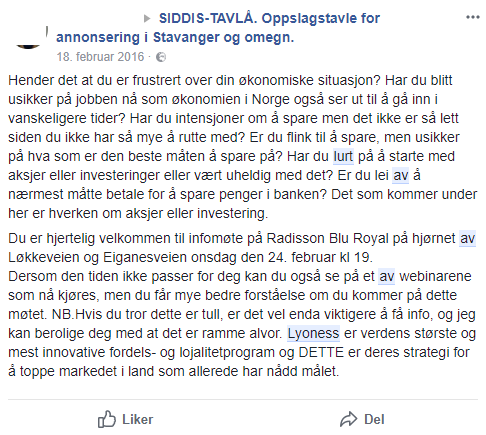Click the Liker button label

[137, 419]
